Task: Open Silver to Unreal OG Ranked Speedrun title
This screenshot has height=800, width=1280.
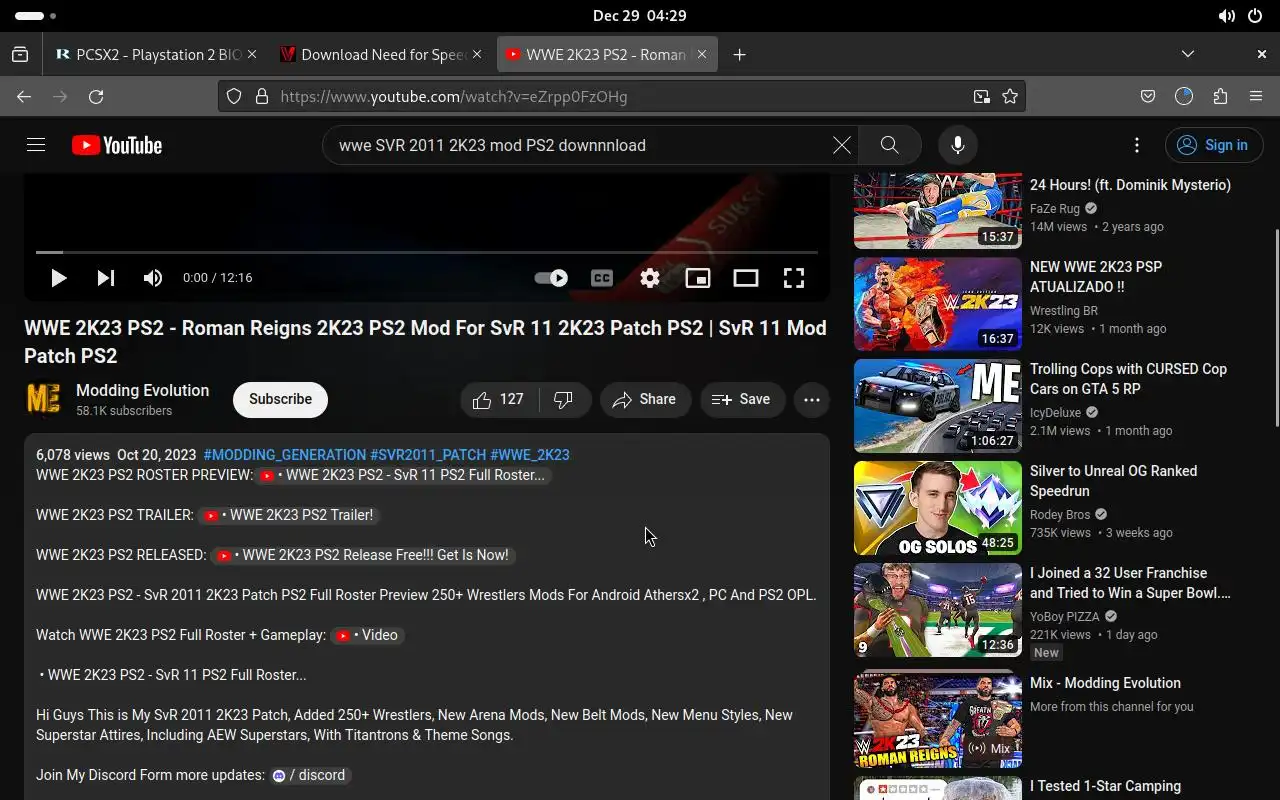Action: 1113,481
